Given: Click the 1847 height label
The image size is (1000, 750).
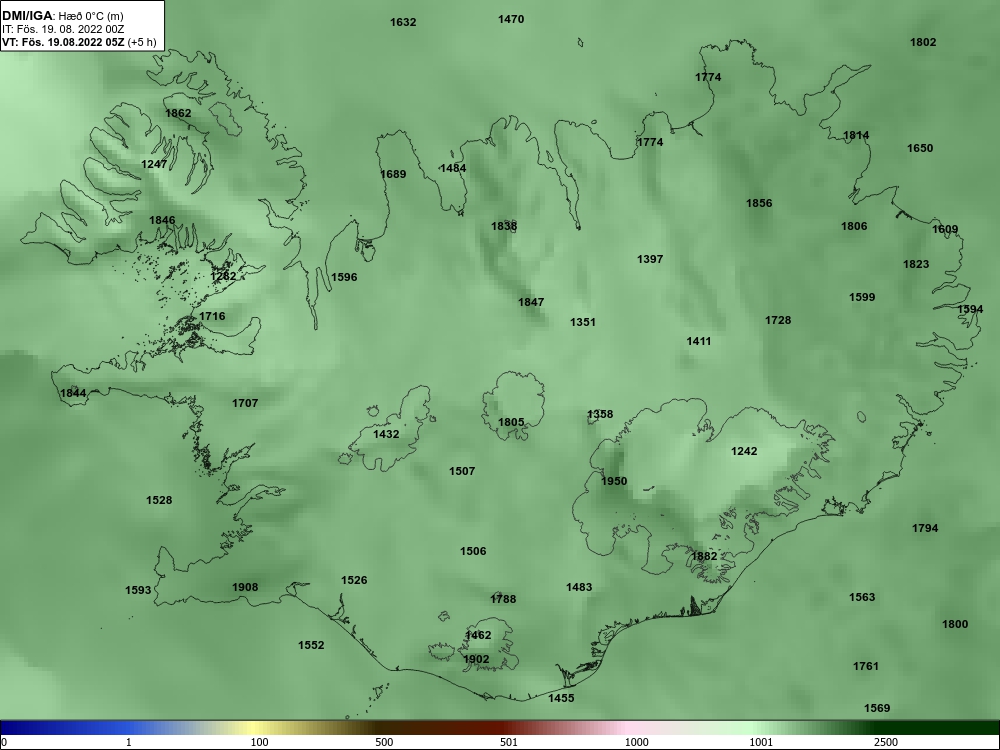Looking at the screenshot, I should point(531,302).
